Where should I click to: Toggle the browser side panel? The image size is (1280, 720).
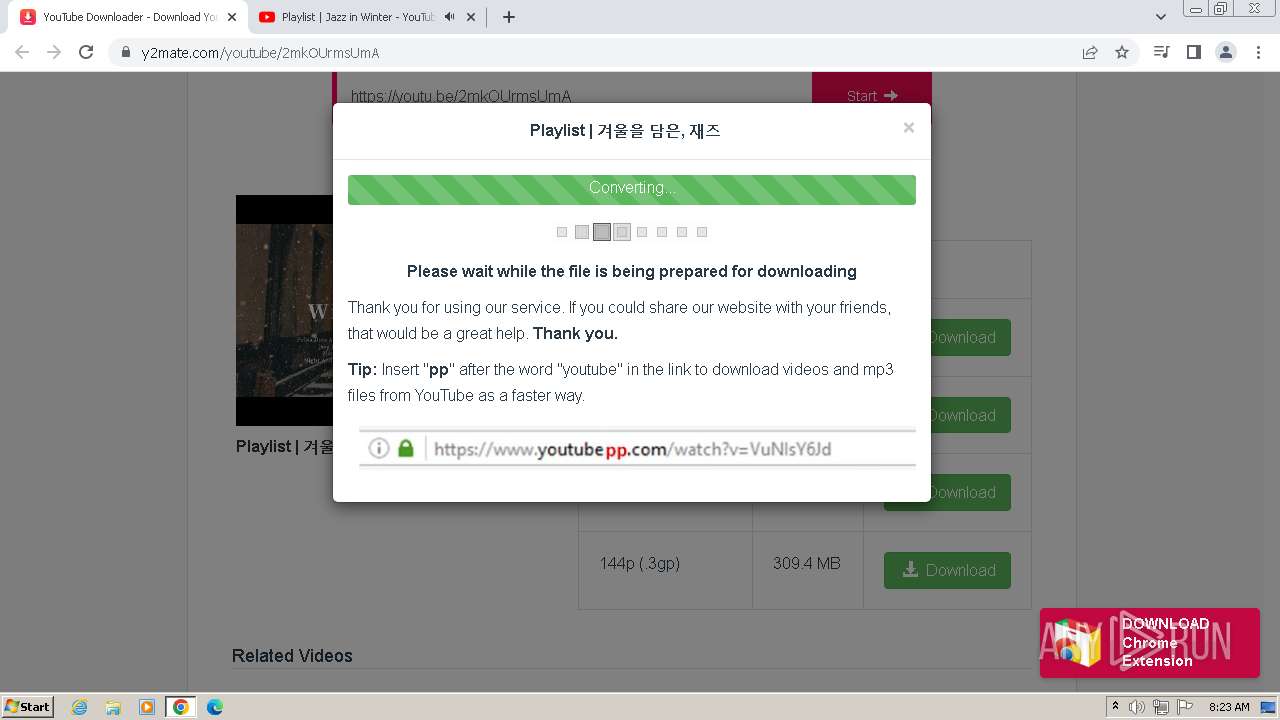pyautogui.click(x=1193, y=52)
